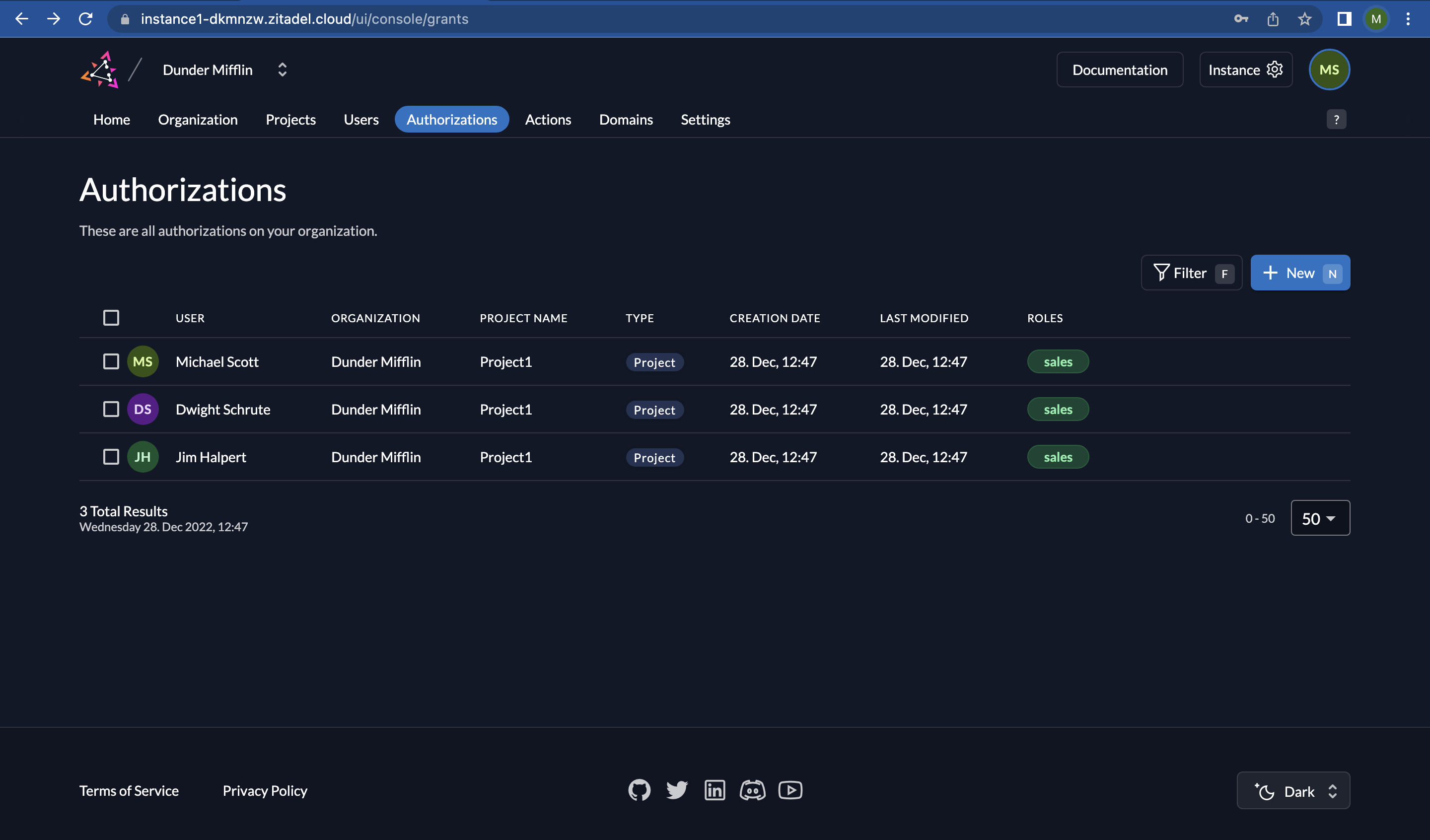
Task: Check the select-all header checkbox
Action: click(x=111, y=318)
